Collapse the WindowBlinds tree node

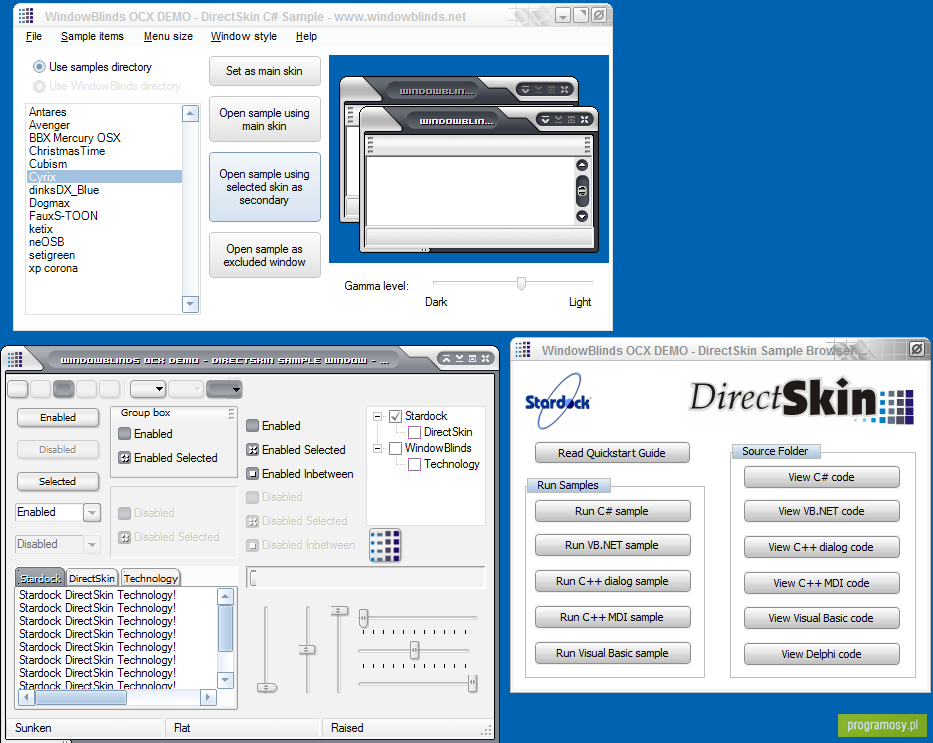[x=377, y=449]
